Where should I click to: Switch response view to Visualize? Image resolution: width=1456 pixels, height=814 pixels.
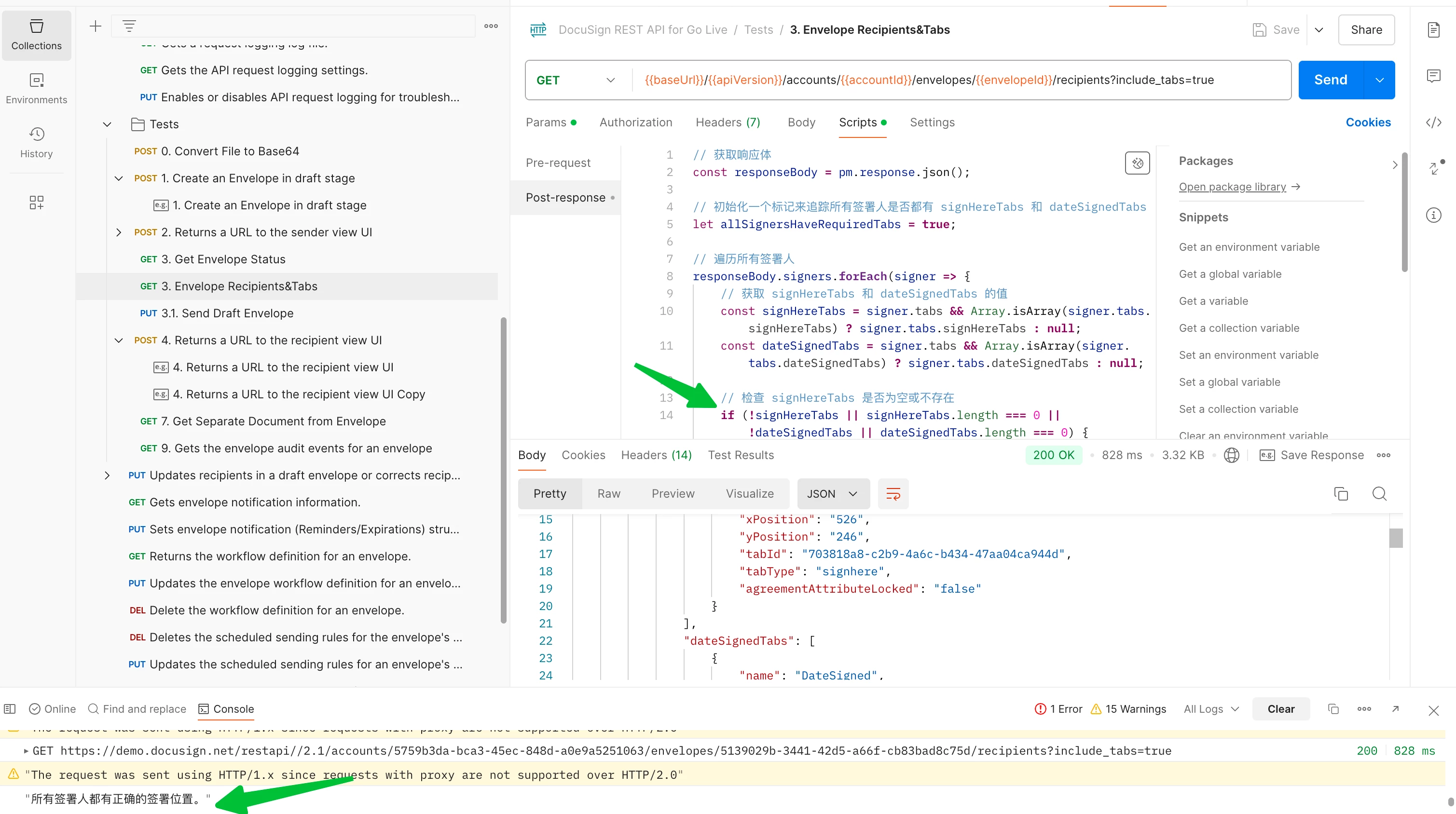pyautogui.click(x=750, y=494)
